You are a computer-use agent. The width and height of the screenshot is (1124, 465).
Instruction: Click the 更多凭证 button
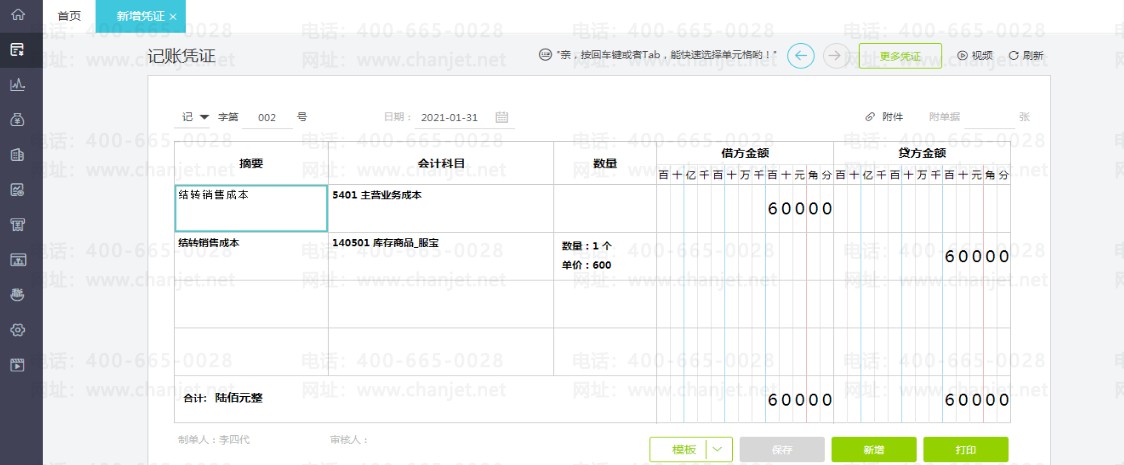click(900, 56)
